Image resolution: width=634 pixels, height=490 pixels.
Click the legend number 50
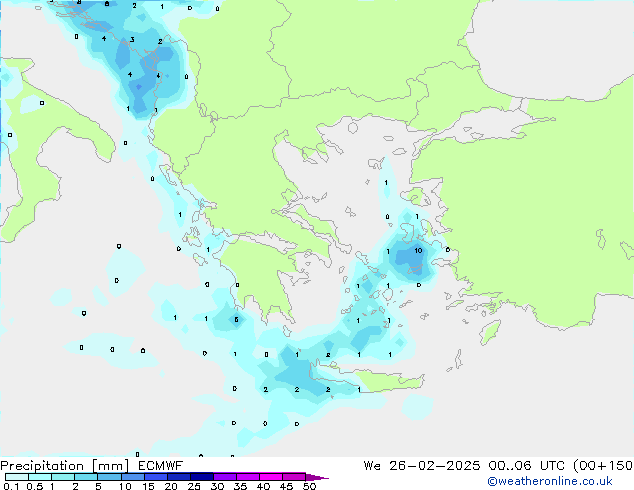coord(309,486)
